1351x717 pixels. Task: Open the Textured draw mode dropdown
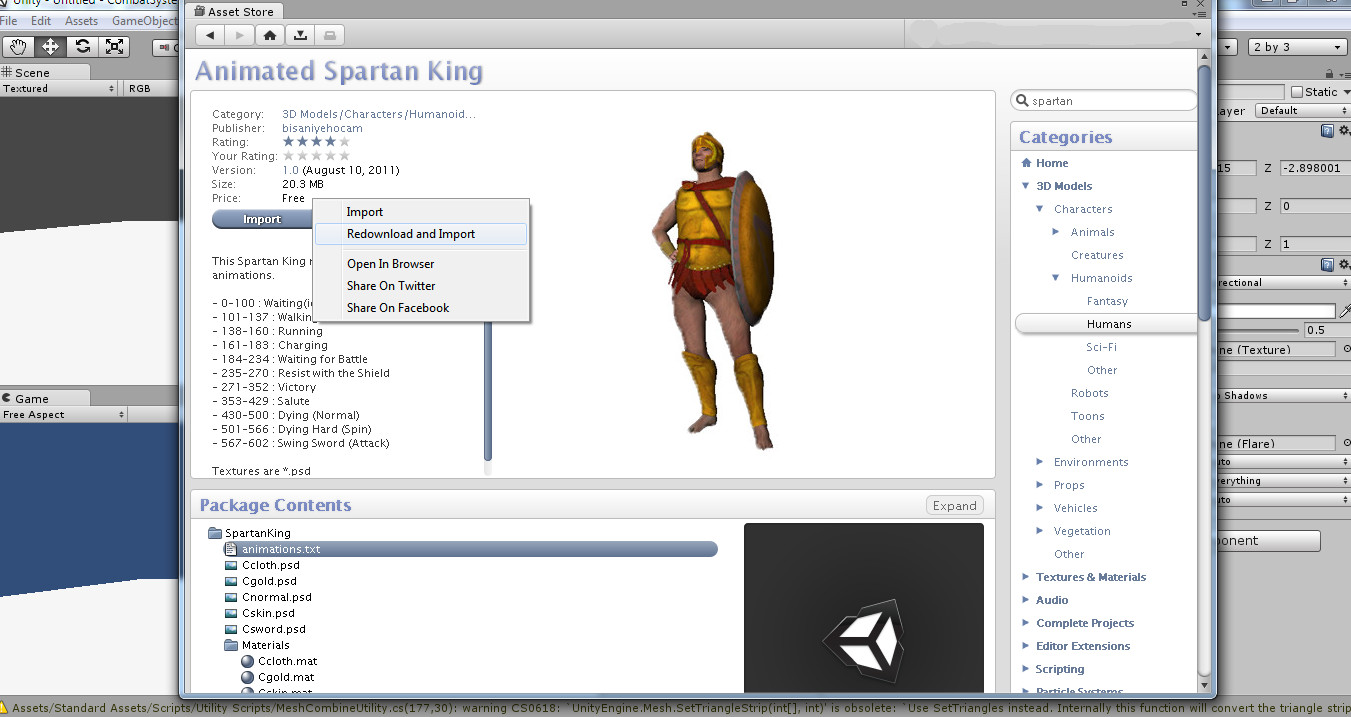58,89
